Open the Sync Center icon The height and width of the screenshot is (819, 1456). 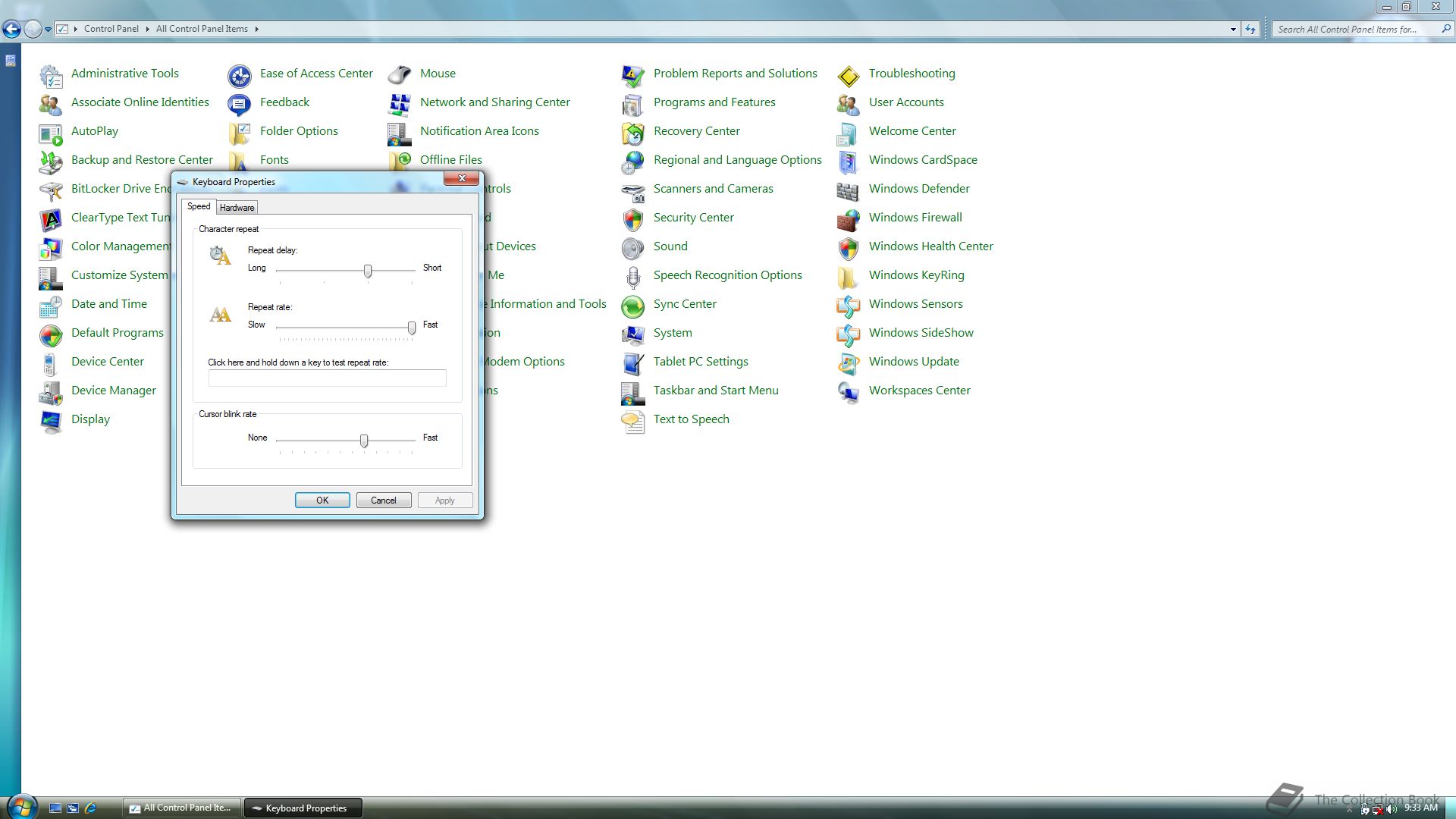(633, 306)
